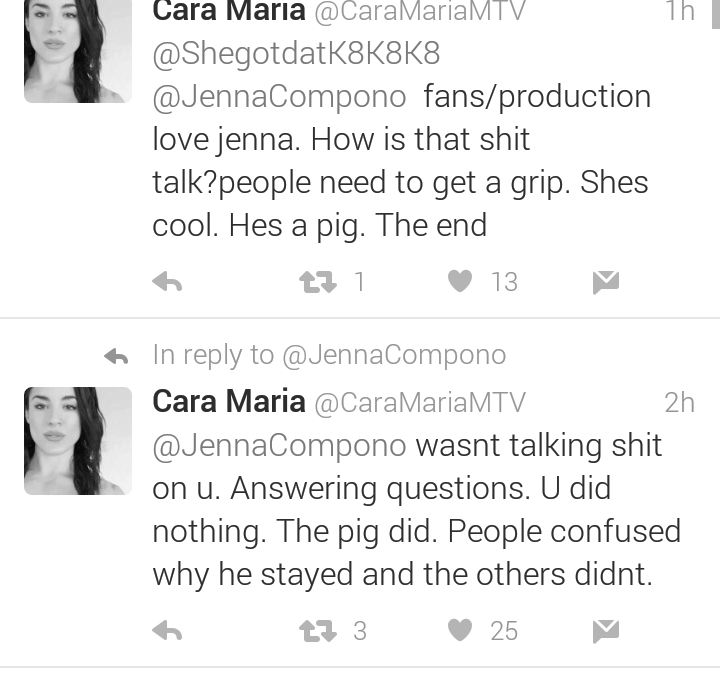Open Cara Maria's avatar on second tweet
720x679 pixels.
click(78, 441)
